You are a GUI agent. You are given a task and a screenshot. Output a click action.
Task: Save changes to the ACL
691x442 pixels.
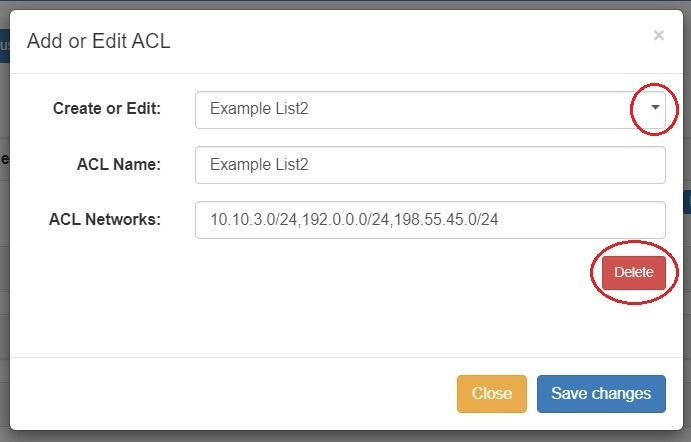tap(600, 393)
